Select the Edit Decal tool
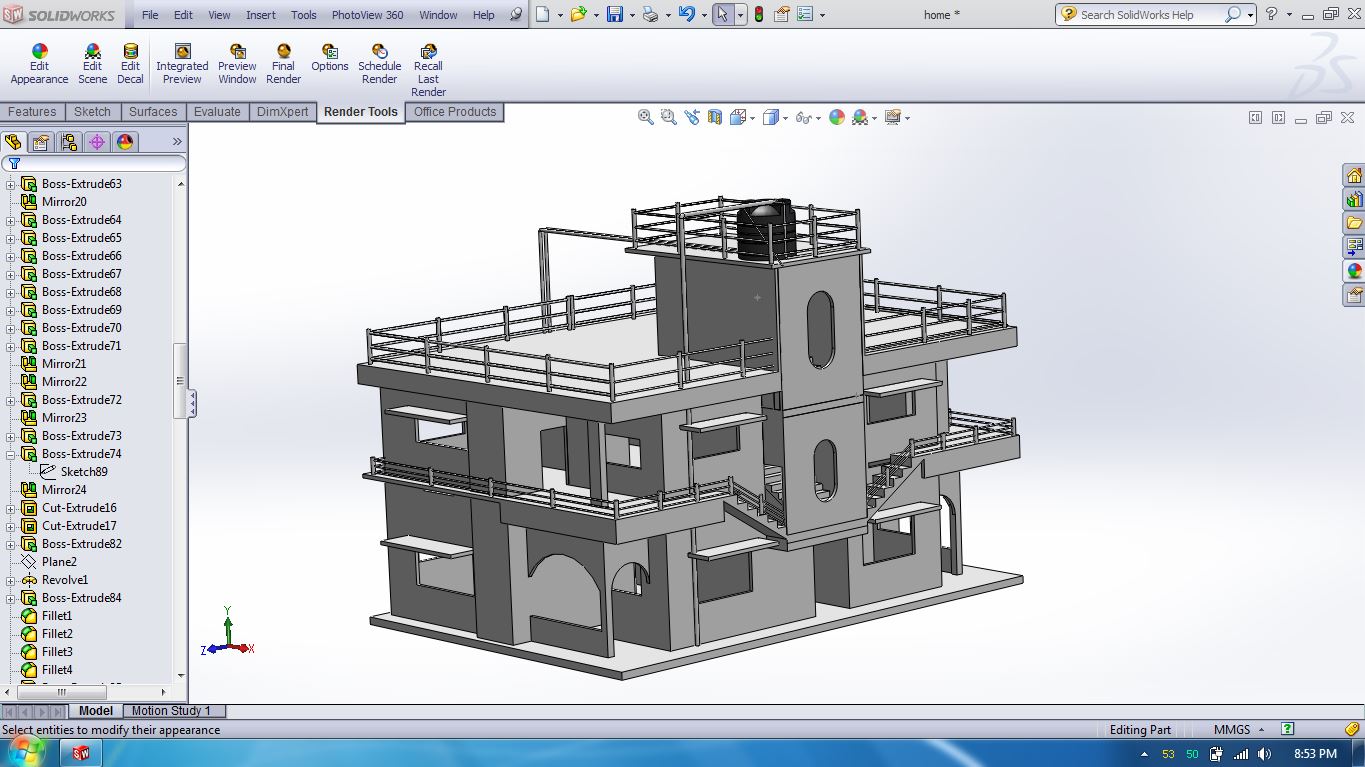Screen dimensions: 1365x767 tap(130, 64)
